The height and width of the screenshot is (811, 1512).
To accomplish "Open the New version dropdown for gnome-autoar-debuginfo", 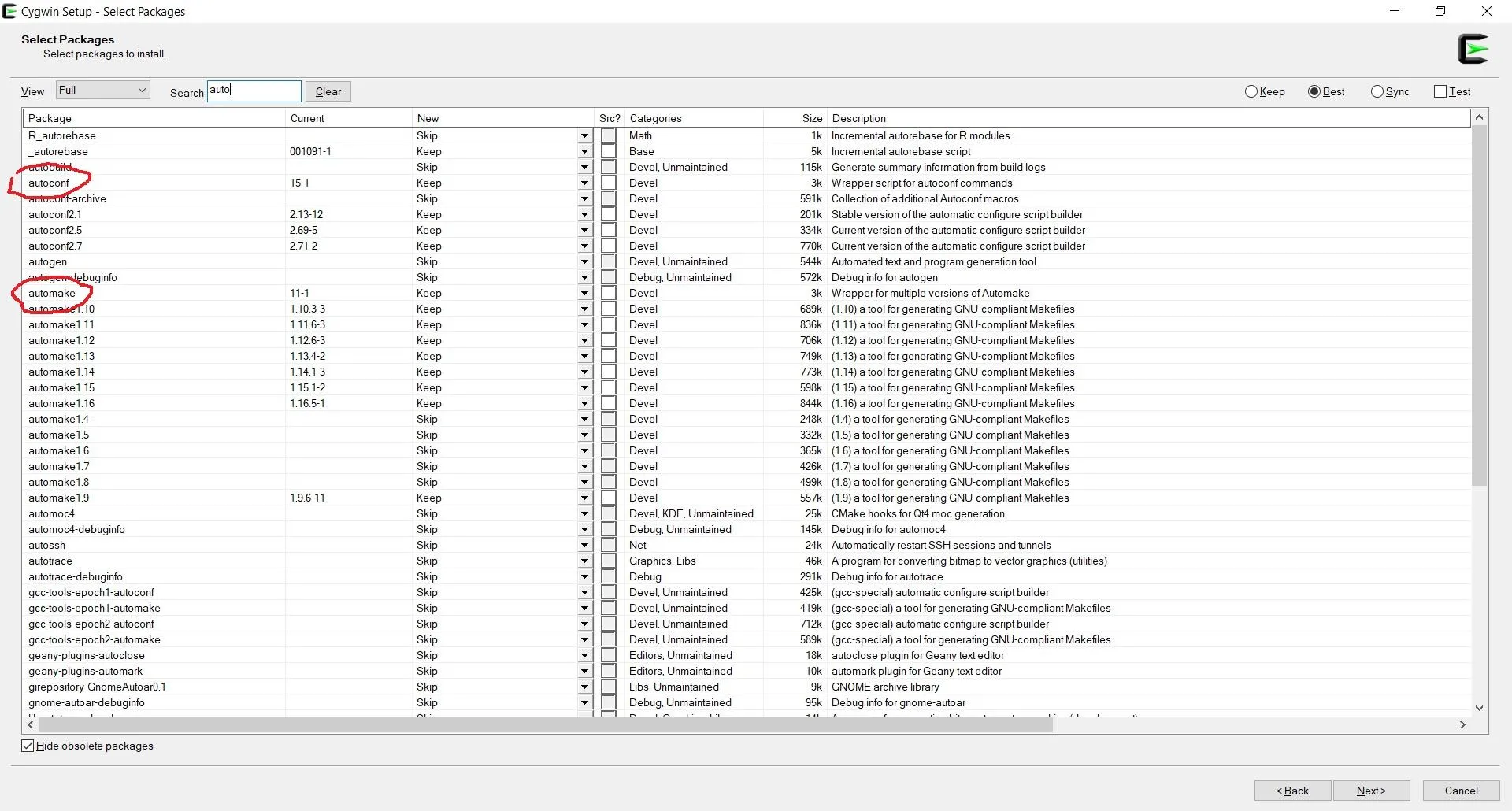I will [x=584, y=702].
